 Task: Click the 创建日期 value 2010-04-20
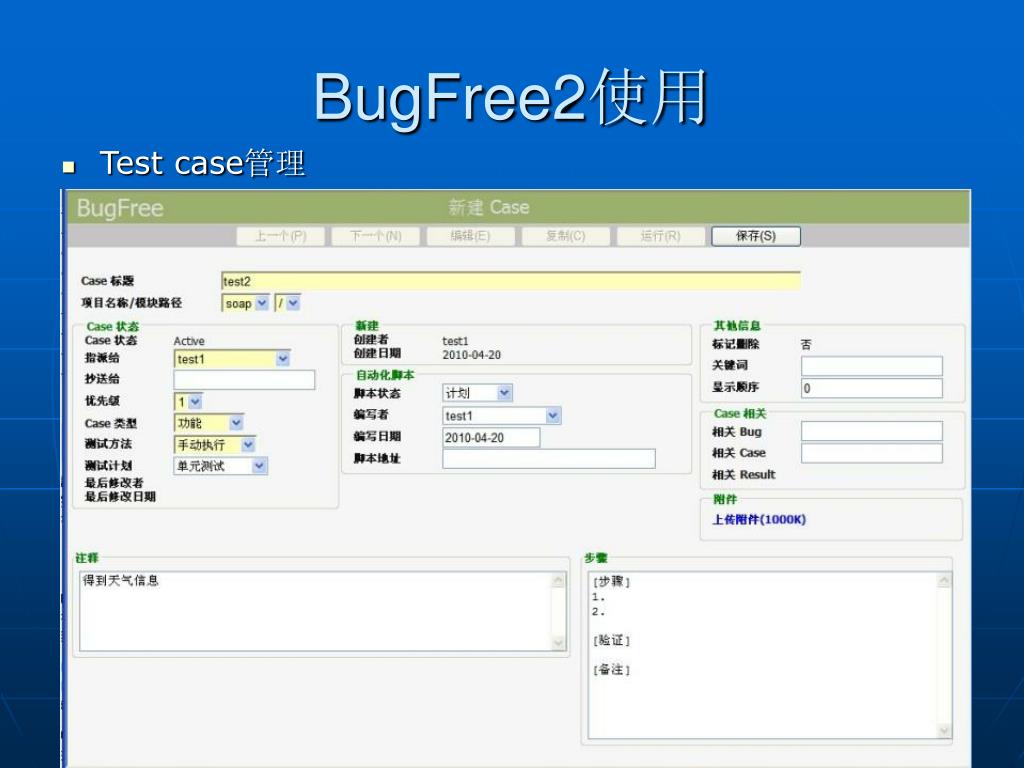click(472, 355)
